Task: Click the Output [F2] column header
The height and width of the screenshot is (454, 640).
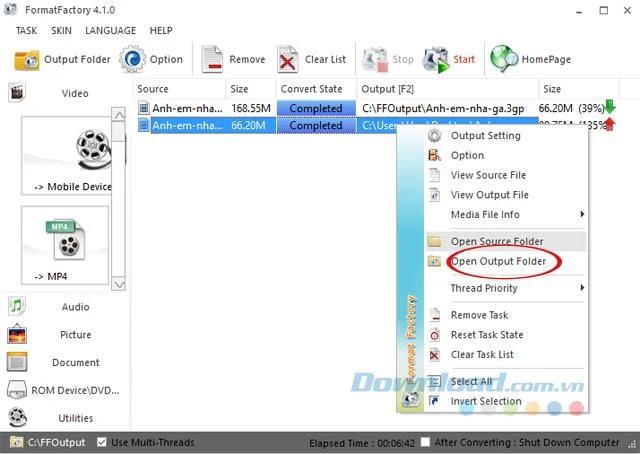Action: (447, 89)
